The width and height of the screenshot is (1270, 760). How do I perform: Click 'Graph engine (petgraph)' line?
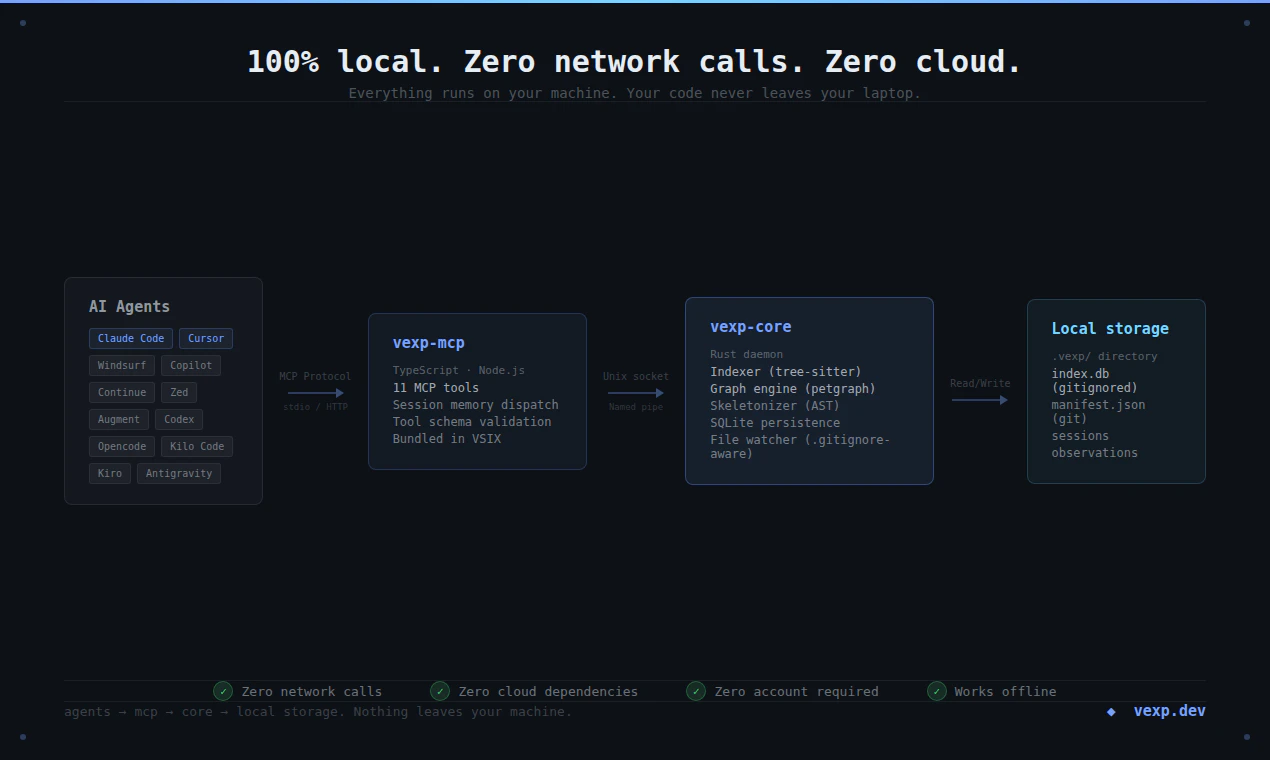tap(793, 388)
